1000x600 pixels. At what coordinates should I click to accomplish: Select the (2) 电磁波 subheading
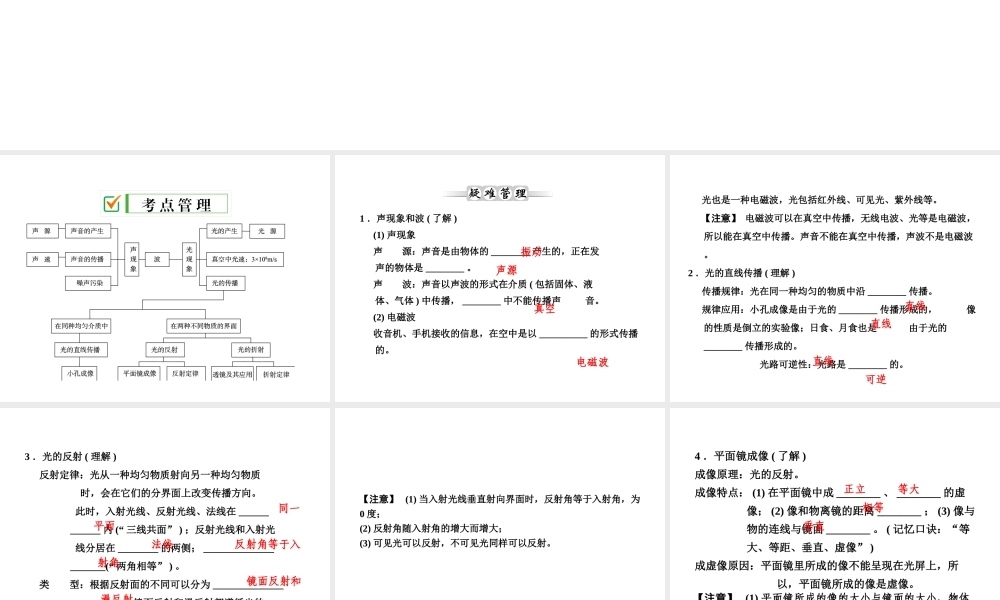tap(394, 317)
